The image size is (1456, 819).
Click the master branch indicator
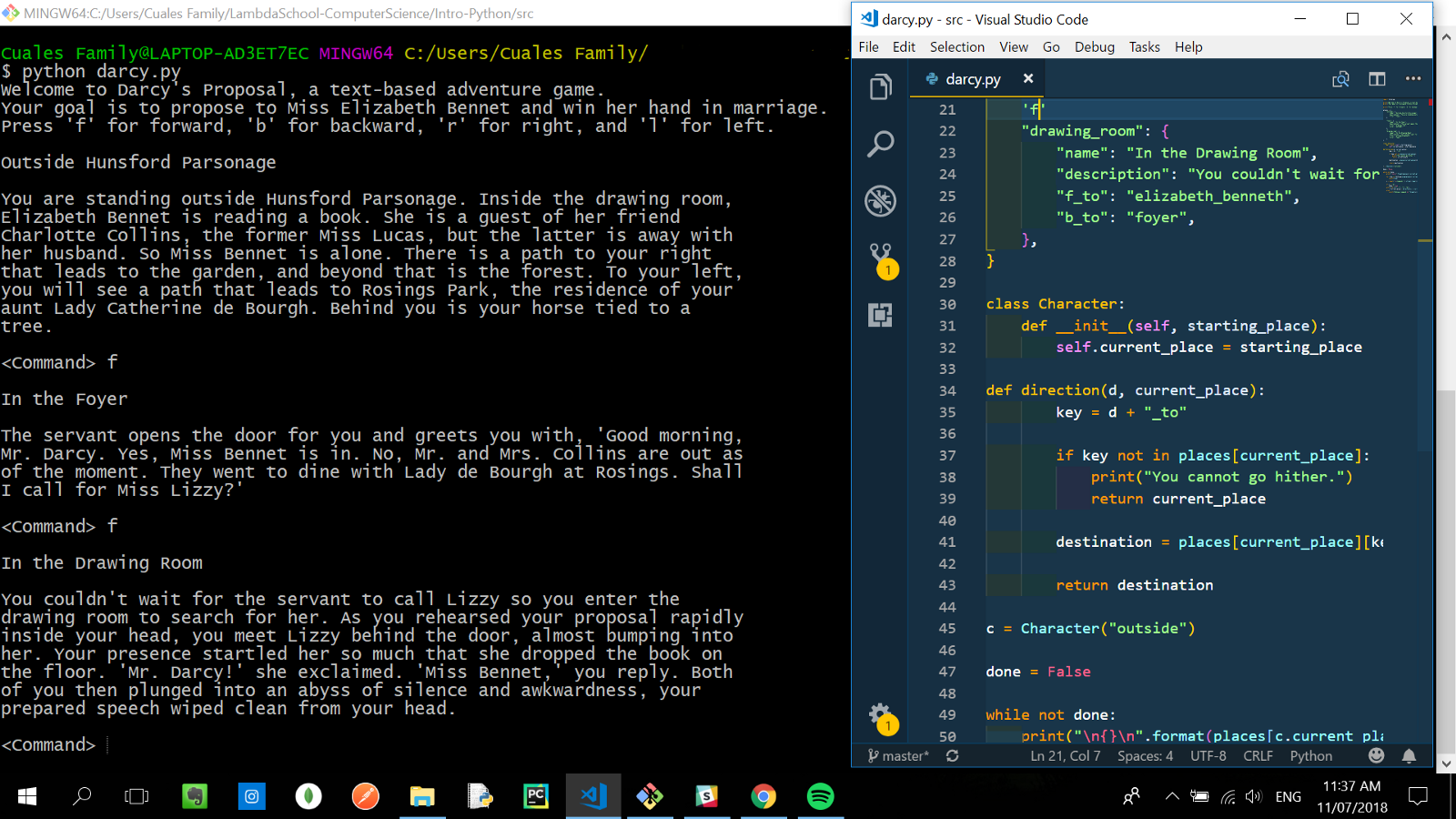898,756
